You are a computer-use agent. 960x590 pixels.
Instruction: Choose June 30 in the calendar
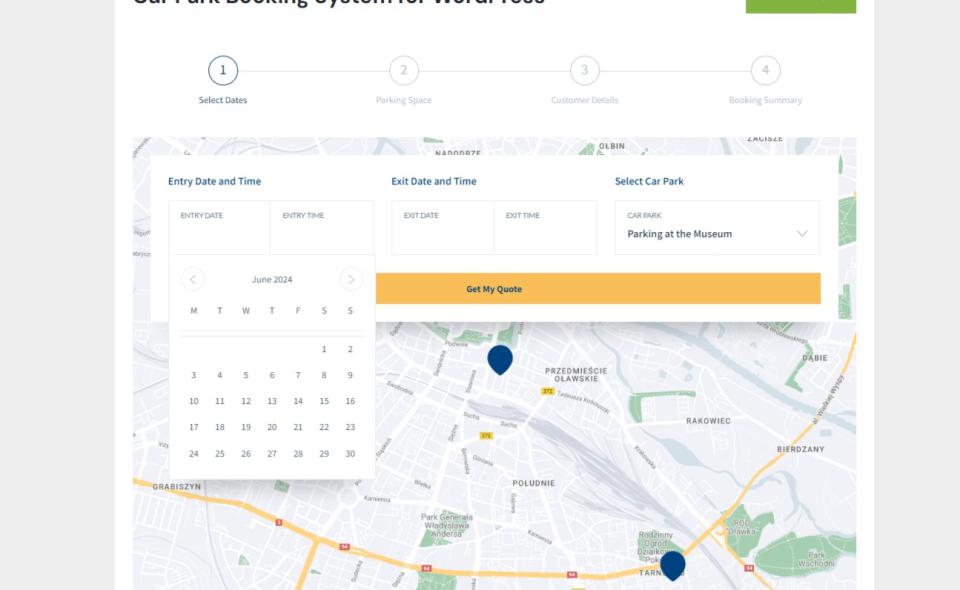coord(350,453)
